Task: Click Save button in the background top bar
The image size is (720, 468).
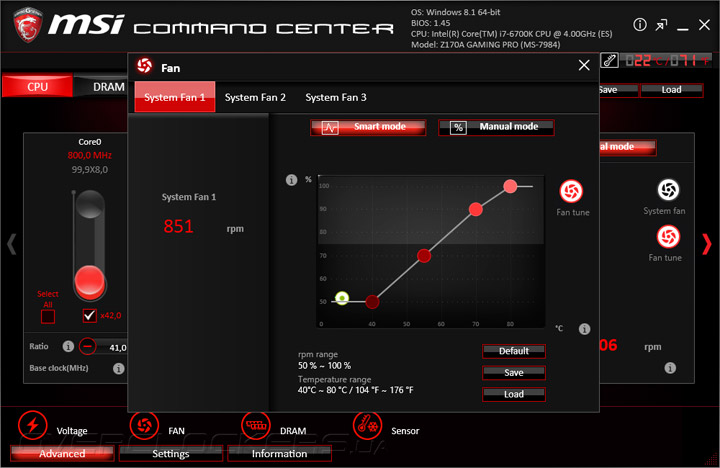Action: pos(619,90)
